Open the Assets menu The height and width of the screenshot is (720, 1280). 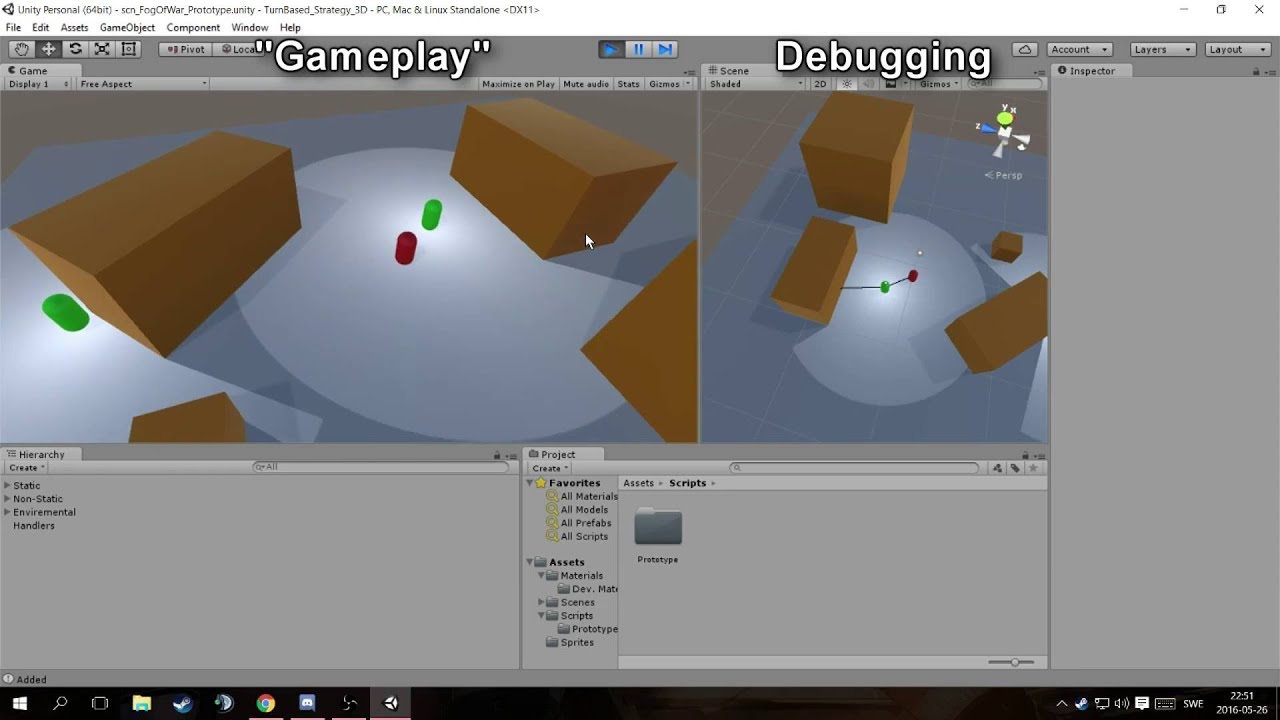pyautogui.click(x=74, y=28)
